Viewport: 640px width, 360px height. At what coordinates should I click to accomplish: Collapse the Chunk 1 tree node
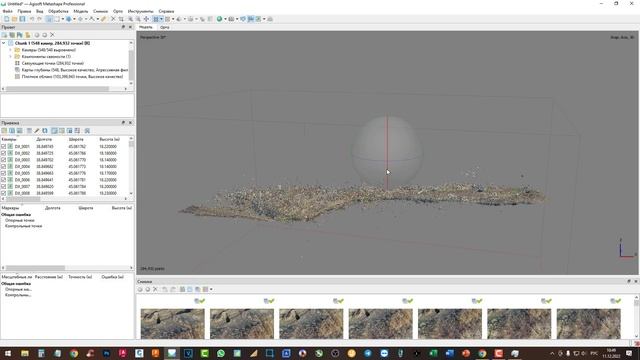coord(4,43)
